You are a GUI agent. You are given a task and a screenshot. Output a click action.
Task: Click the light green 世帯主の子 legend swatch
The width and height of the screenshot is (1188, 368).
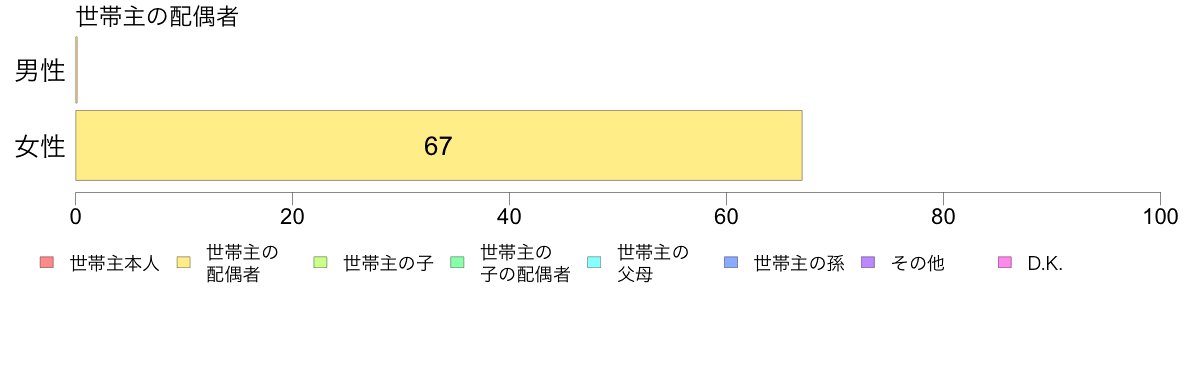pyautogui.click(x=320, y=263)
